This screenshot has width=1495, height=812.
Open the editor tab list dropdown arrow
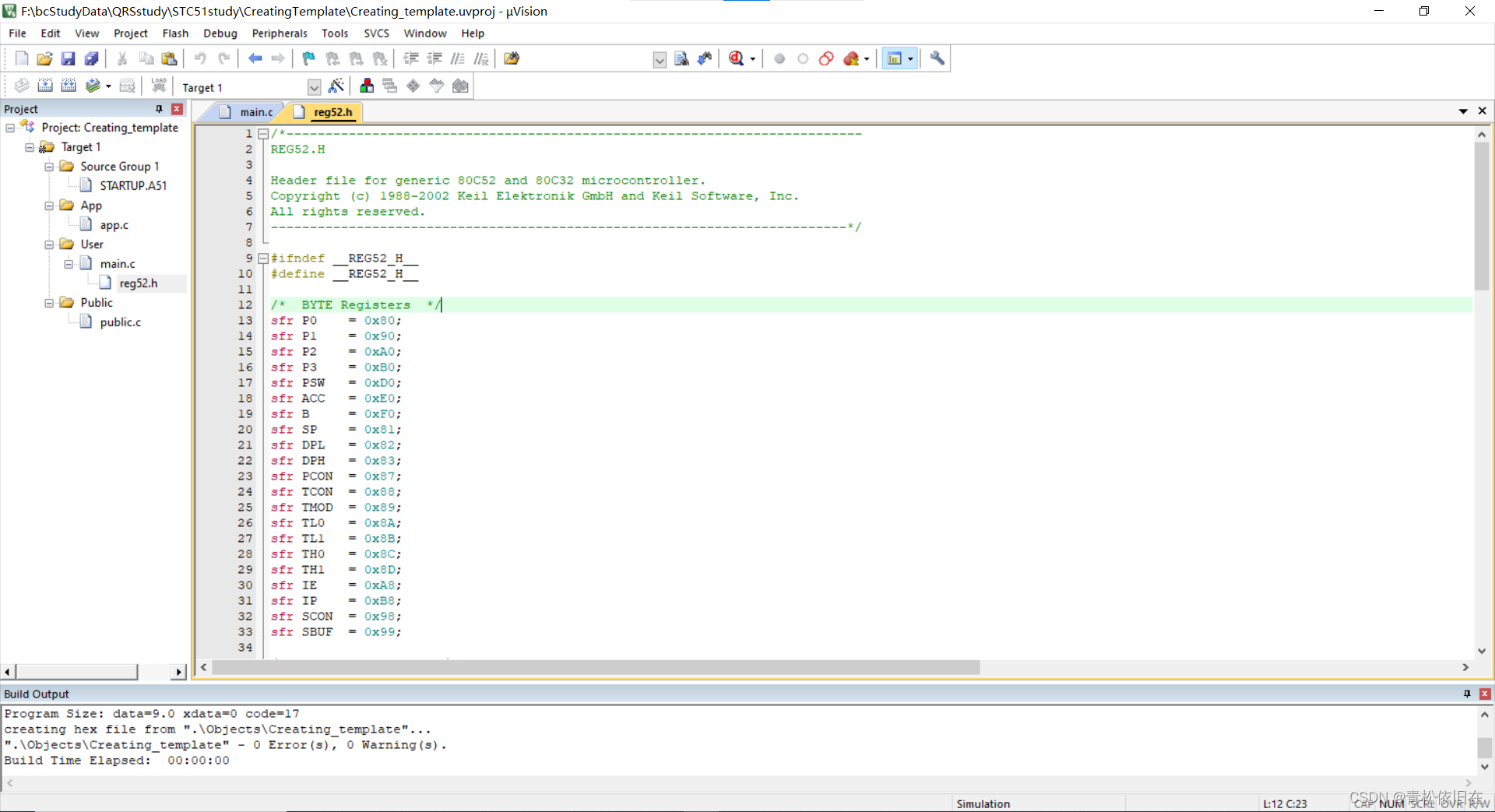[x=1463, y=111]
